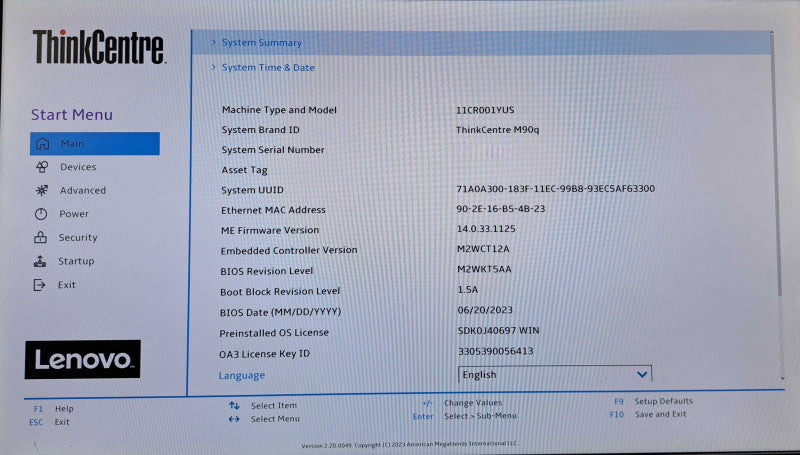Click the Advanced gear icon
Image resolution: width=800 pixels, height=455 pixels.
[x=41, y=190]
